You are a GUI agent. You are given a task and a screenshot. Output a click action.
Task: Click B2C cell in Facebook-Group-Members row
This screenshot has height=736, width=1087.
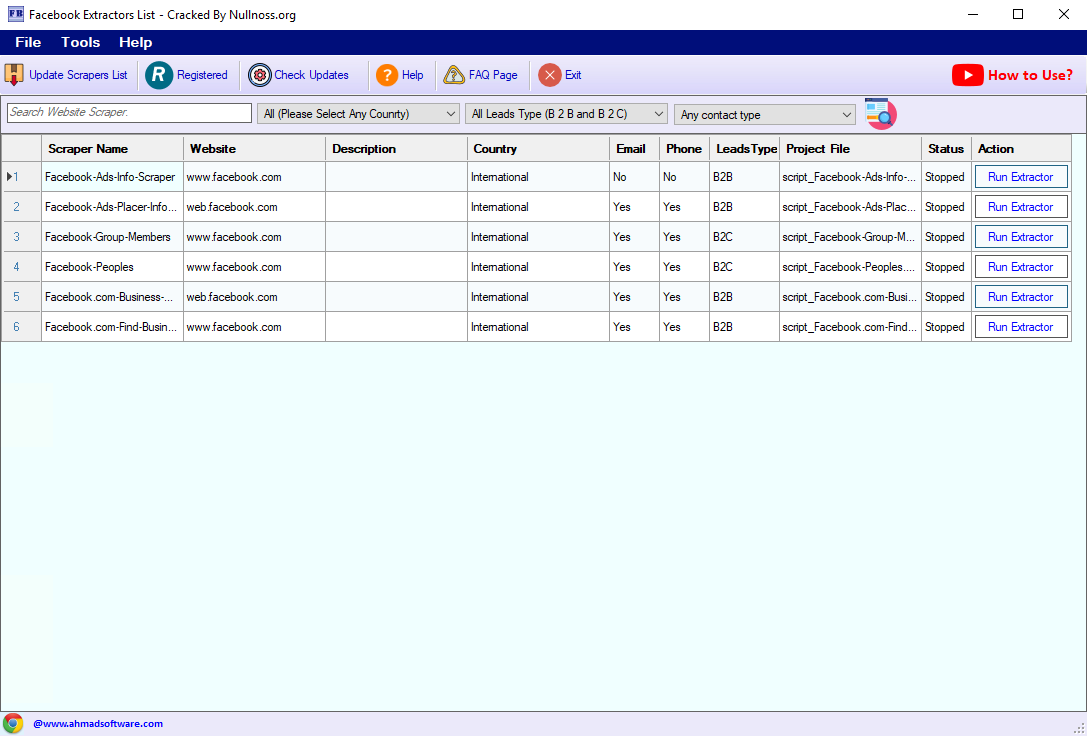745,237
